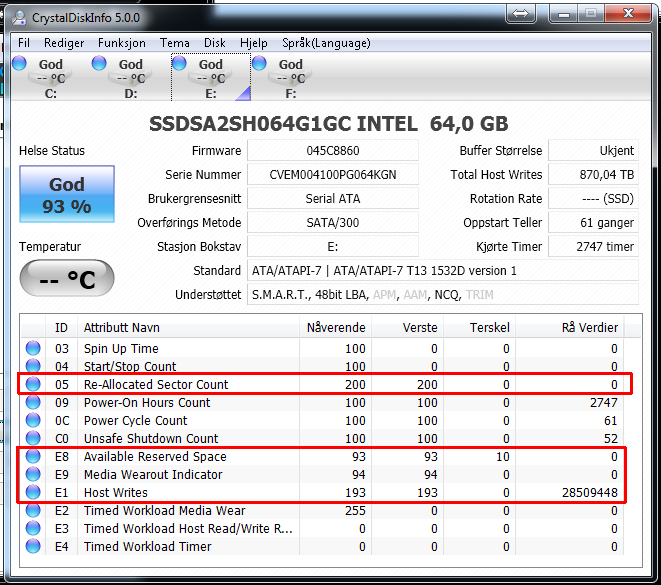Click the status orb for Host Writes
Screen dimensions: 661x585
pyautogui.click(x=33, y=492)
